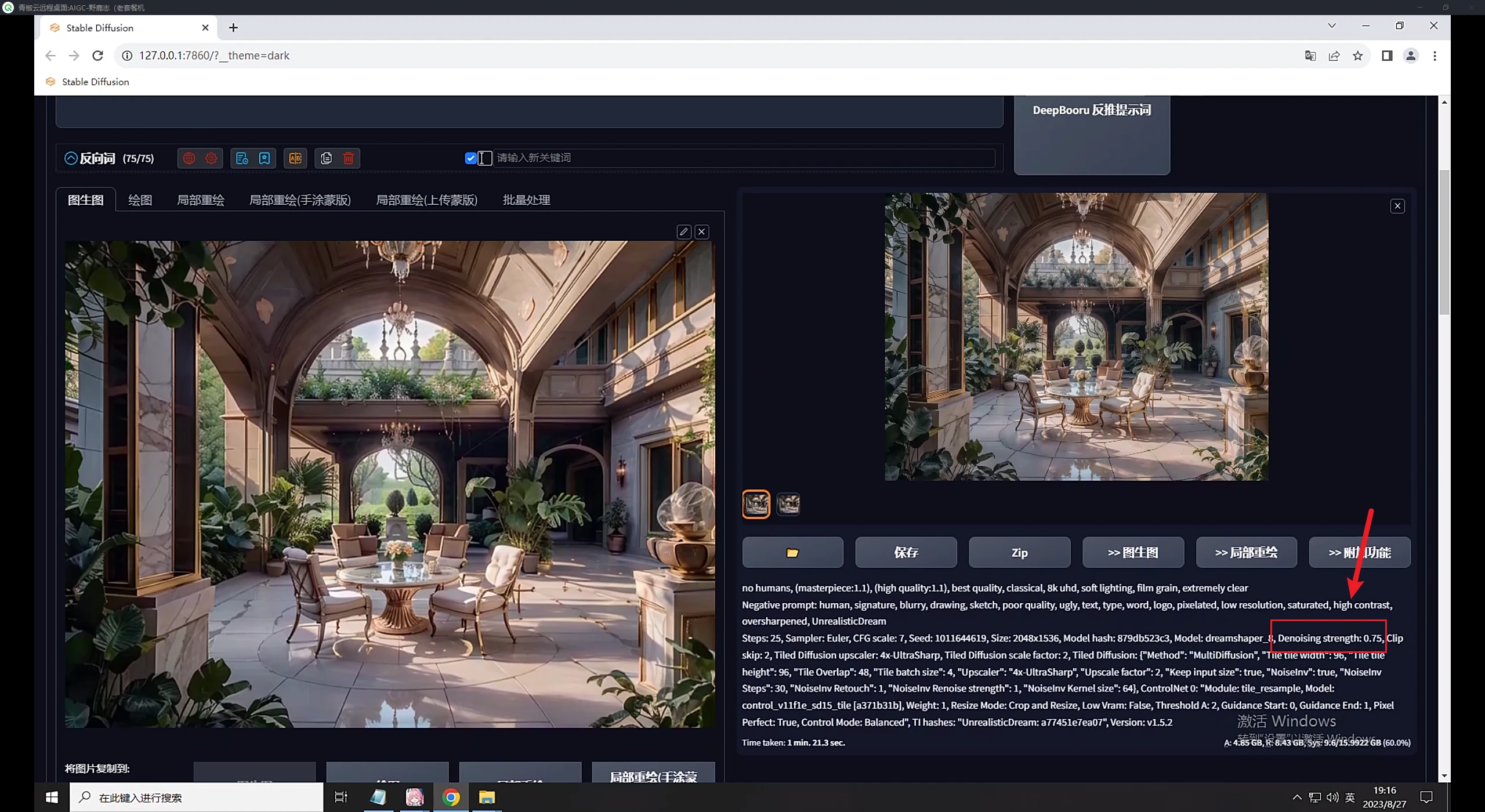Select the second output thumbnail

[788, 504]
